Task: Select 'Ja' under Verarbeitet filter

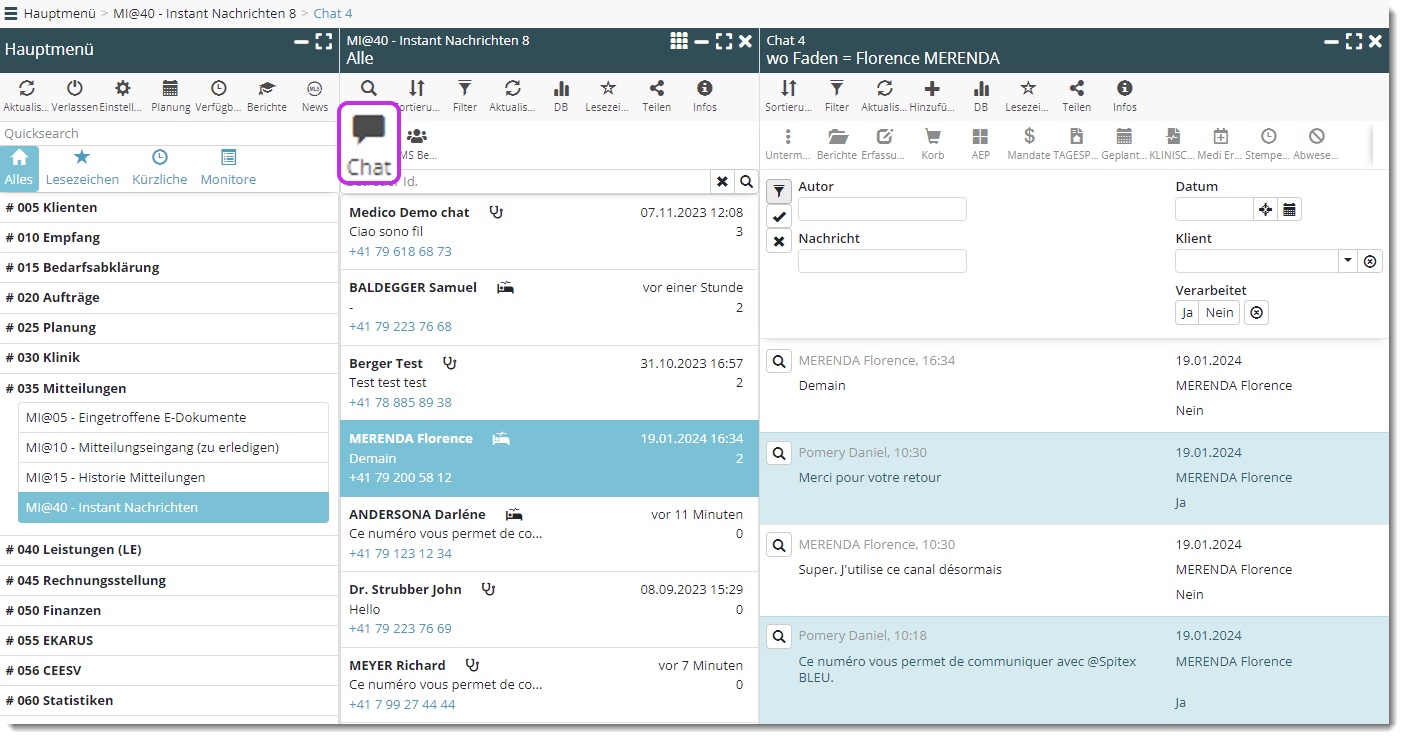Action: pyautogui.click(x=1187, y=313)
